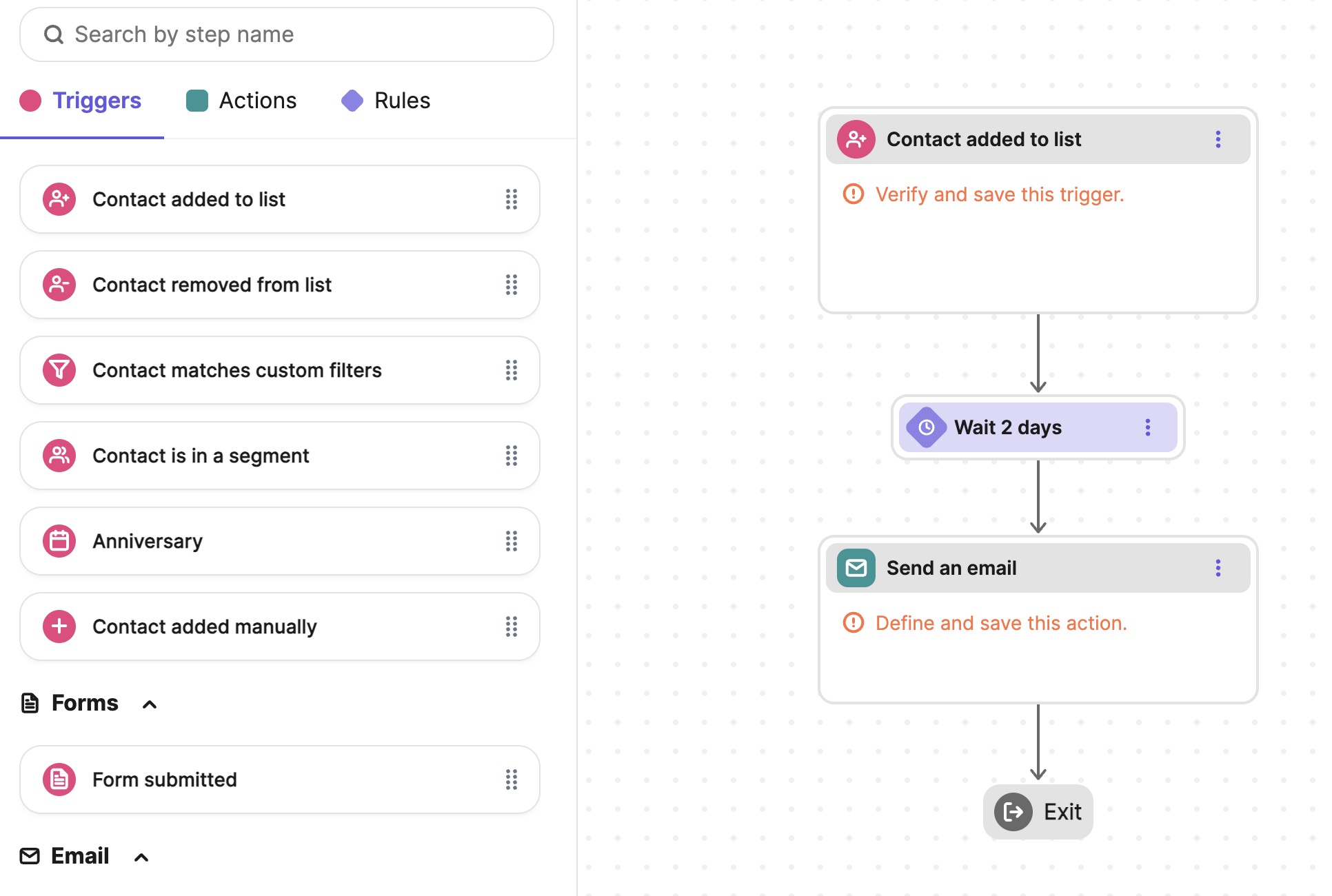1332x896 pixels.
Task: Click the segment icon on Contact is in a segment
Action: coord(59,456)
